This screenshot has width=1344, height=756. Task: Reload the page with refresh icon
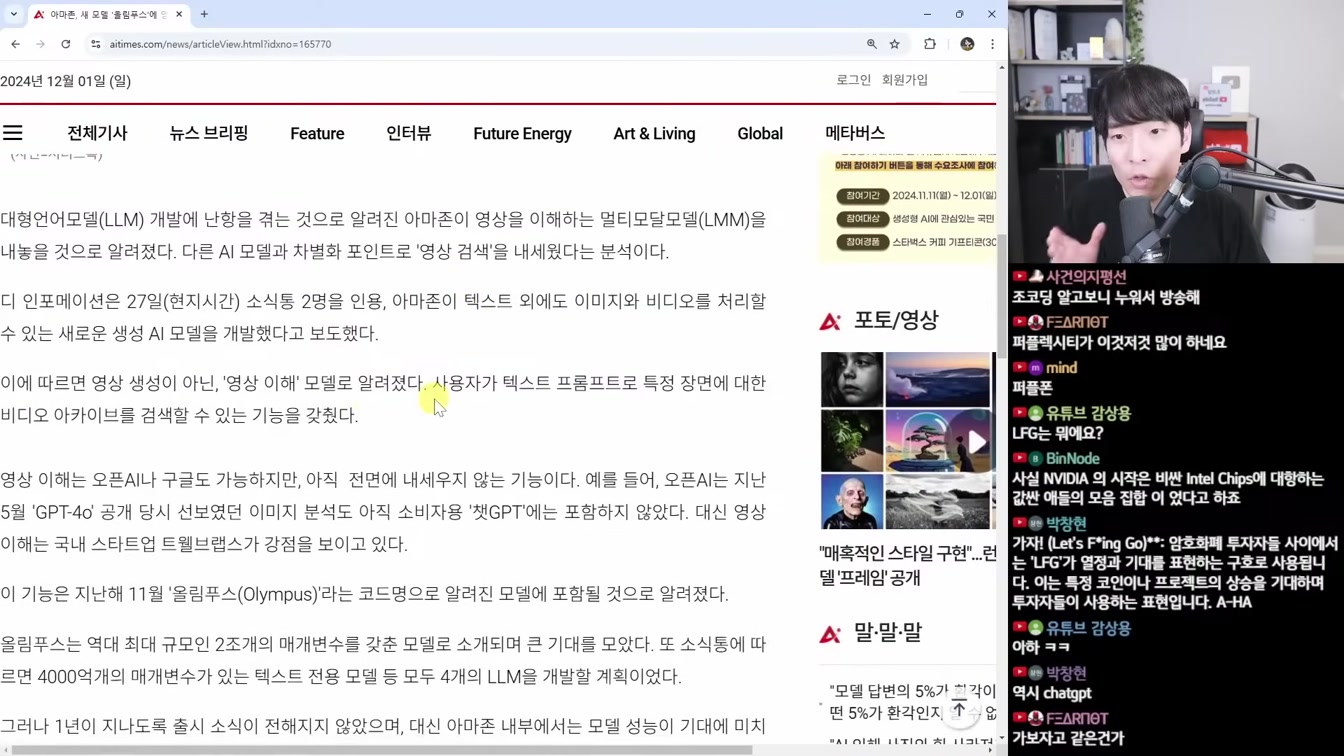click(66, 44)
